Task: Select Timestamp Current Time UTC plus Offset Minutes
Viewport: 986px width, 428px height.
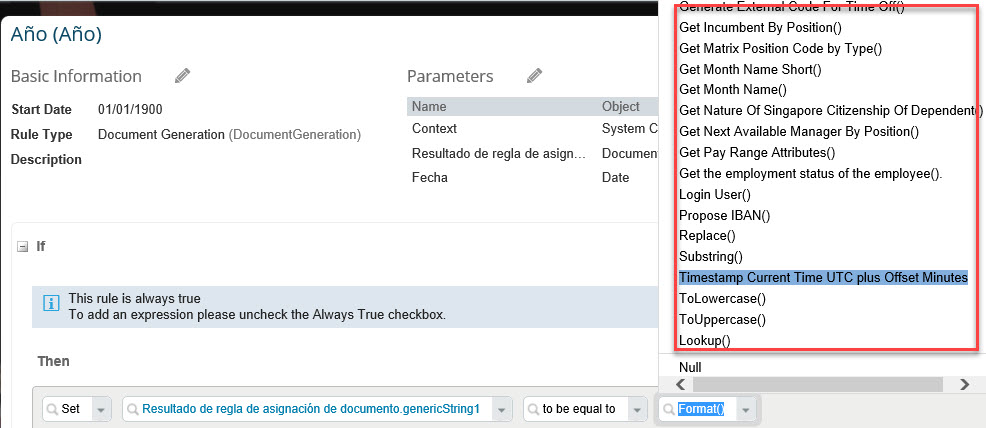Action: (823, 277)
